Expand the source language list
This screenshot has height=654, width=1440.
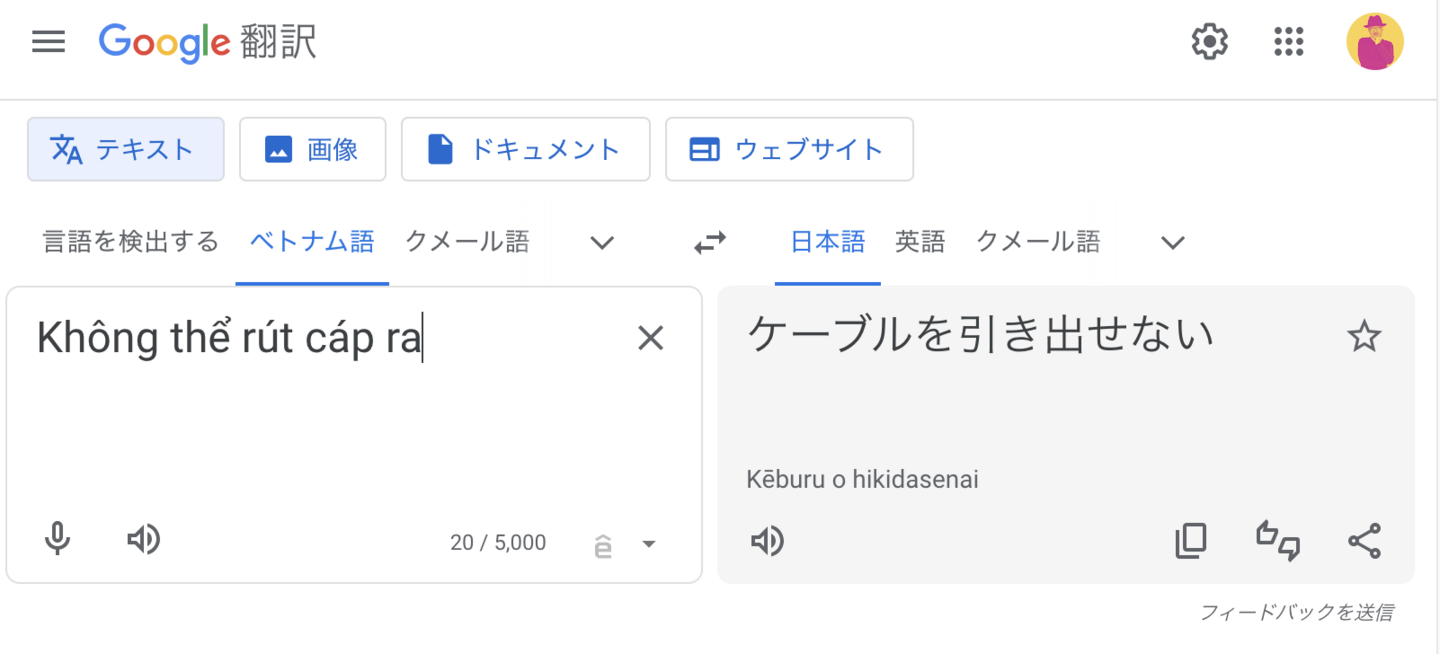[x=602, y=242]
